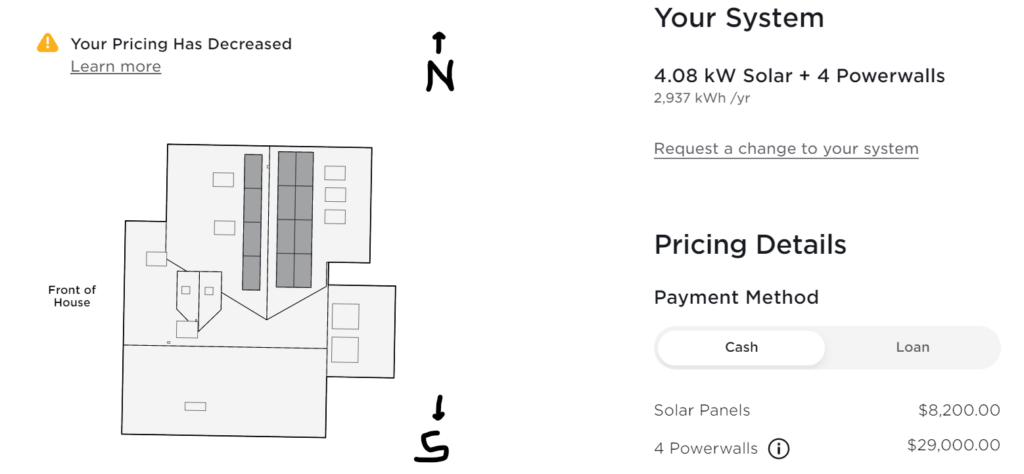This screenshot has height=474, width=1024.
Task: Switch payment method to Loan
Action: click(x=912, y=348)
